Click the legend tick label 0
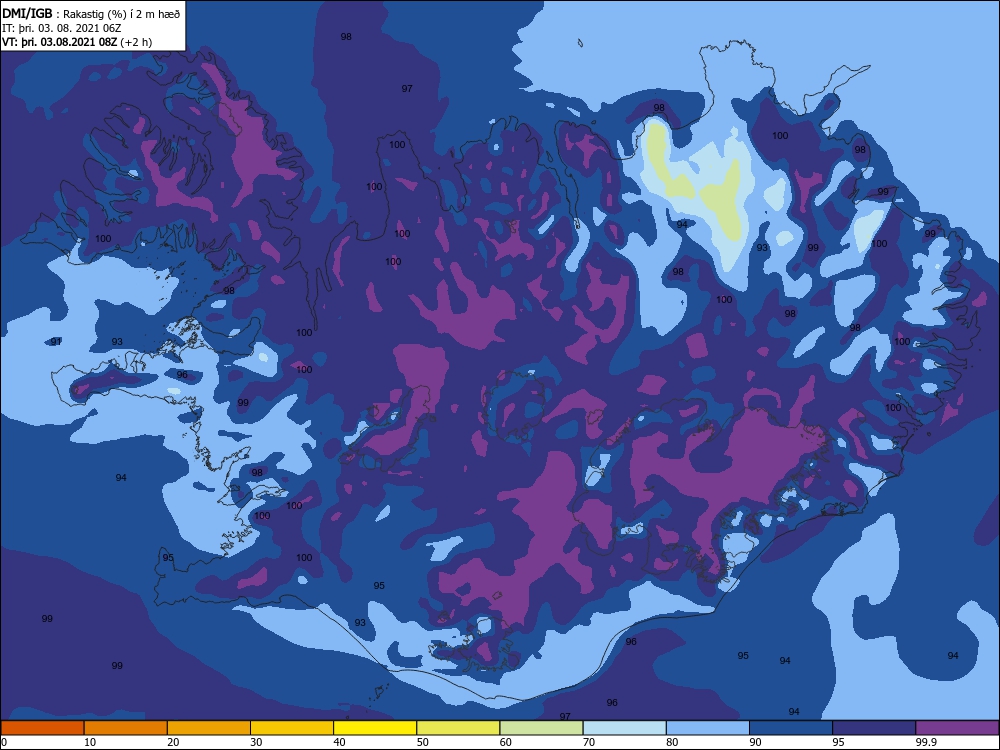The image size is (1000, 750). [4, 742]
